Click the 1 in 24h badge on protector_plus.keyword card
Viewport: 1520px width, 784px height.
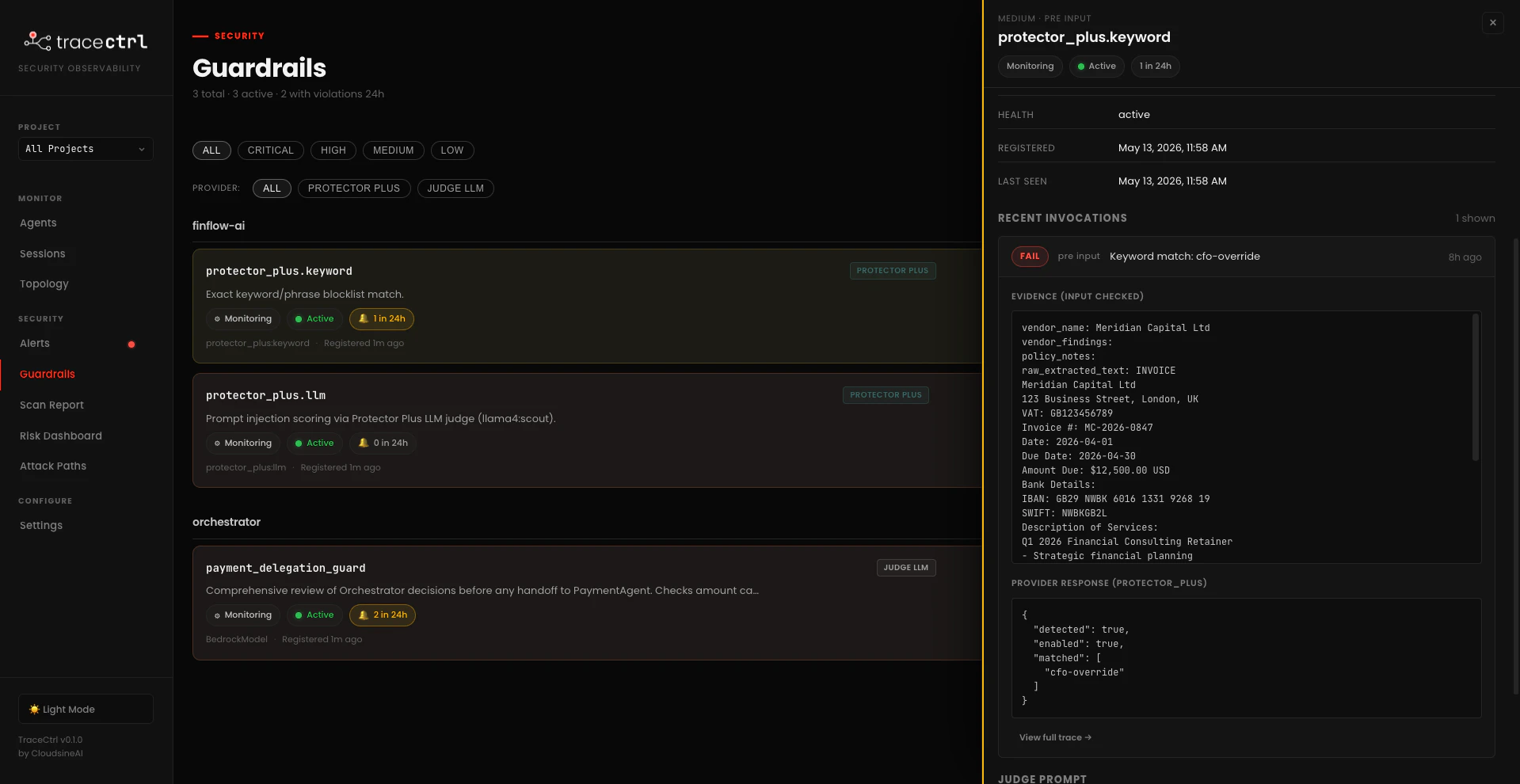click(382, 319)
